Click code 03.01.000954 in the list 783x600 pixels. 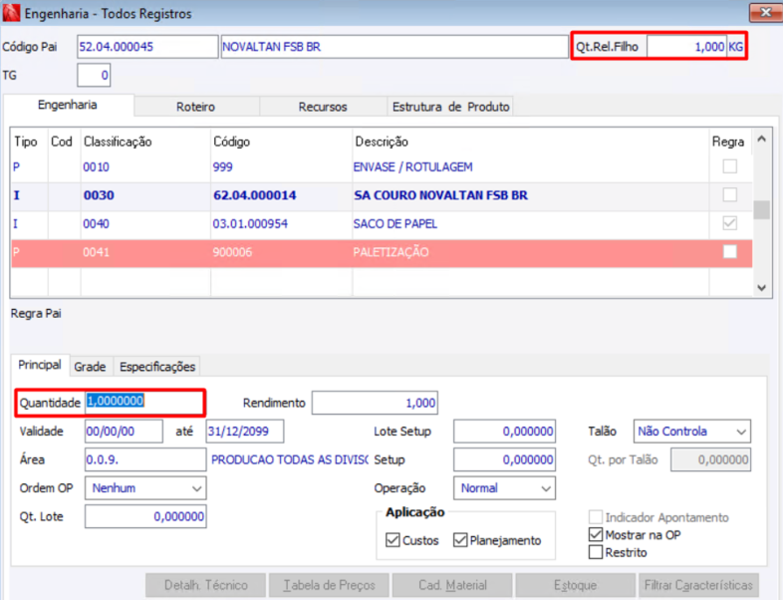click(x=250, y=224)
